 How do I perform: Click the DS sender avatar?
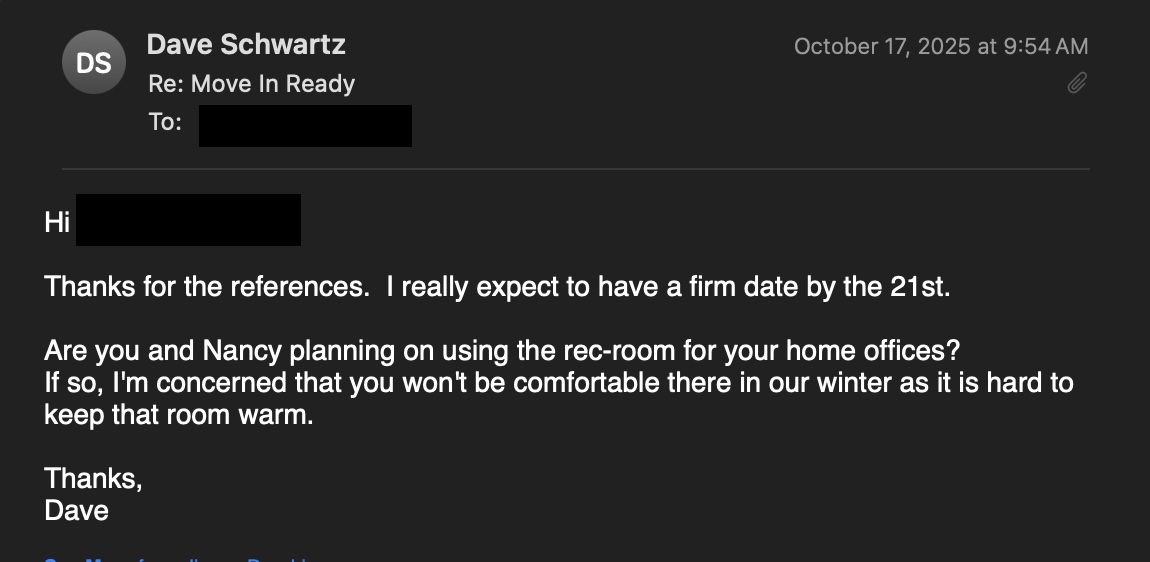pyautogui.click(x=93, y=63)
